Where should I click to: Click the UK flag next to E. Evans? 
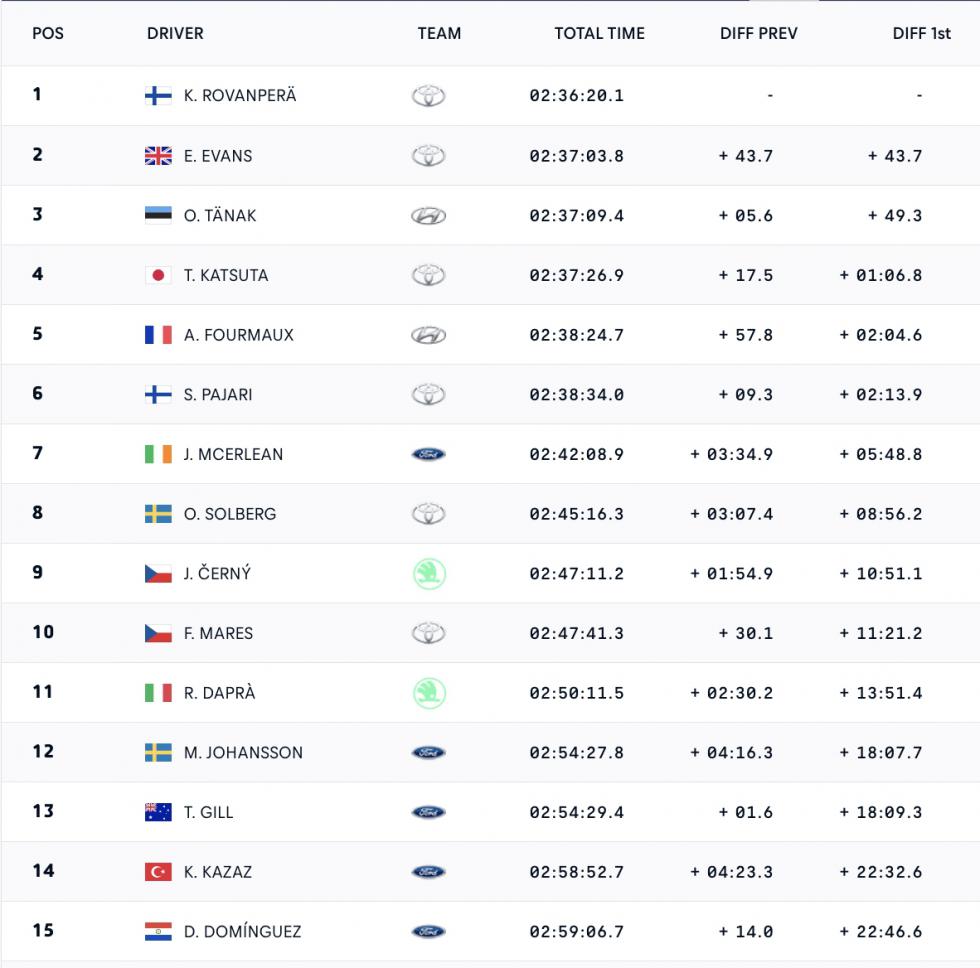pyautogui.click(x=158, y=156)
